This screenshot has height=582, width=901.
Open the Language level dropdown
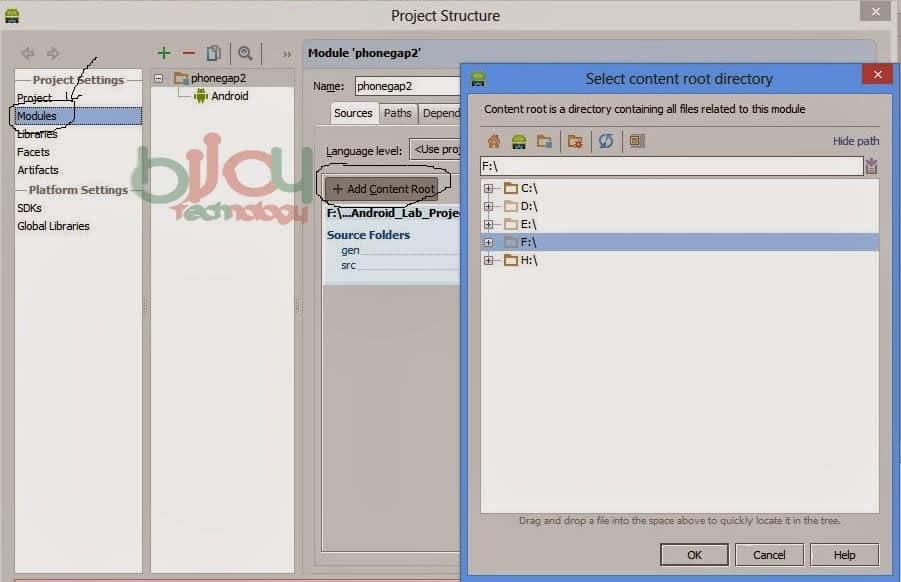[435, 150]
